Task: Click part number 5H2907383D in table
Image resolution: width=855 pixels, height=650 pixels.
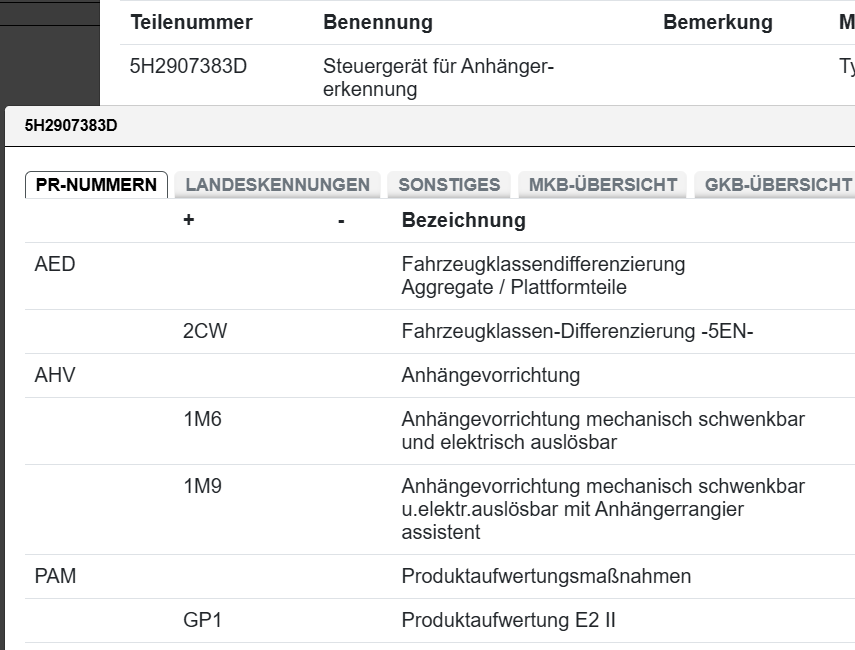Action: coord(188,67)
